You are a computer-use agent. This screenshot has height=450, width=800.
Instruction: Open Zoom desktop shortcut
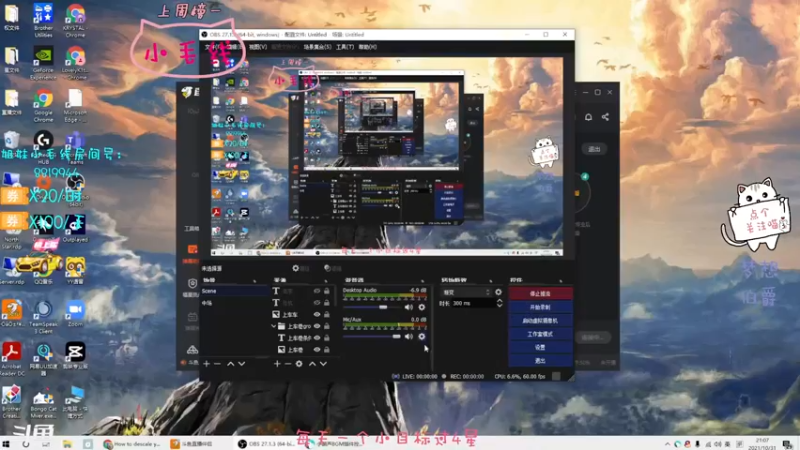[75, 313]
